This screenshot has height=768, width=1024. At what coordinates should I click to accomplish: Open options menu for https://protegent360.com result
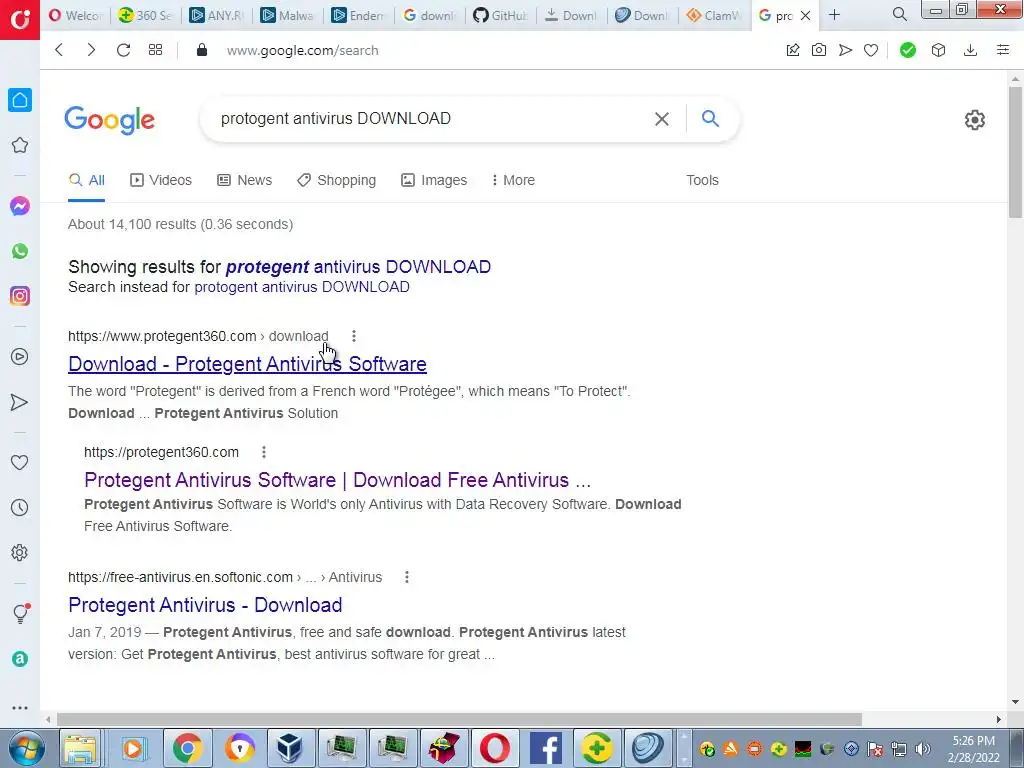click(264, 452)
